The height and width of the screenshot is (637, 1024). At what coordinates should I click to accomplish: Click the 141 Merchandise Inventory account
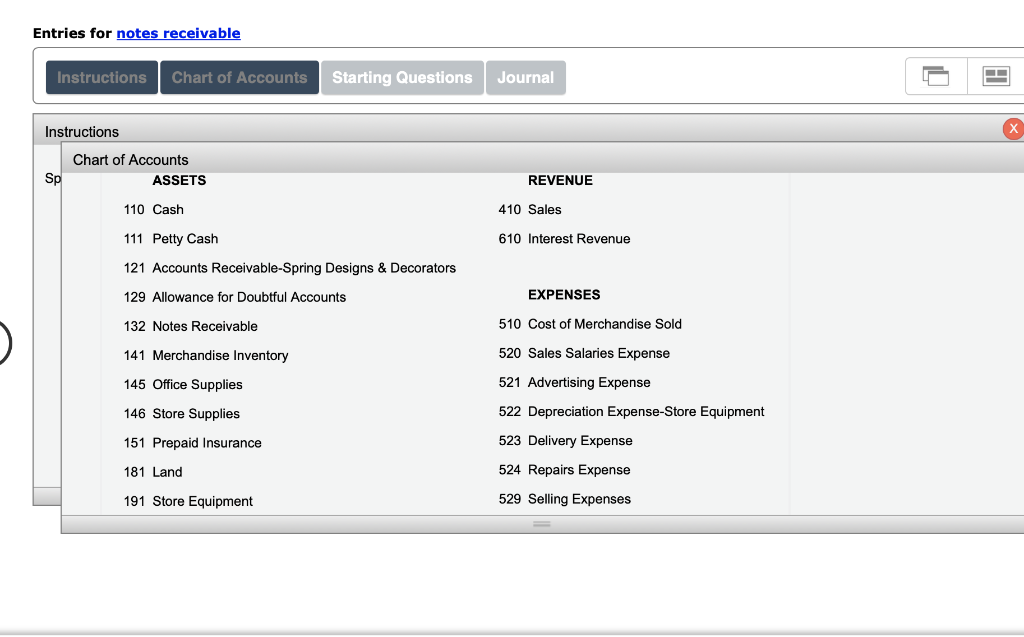click(x=208, y=355)
